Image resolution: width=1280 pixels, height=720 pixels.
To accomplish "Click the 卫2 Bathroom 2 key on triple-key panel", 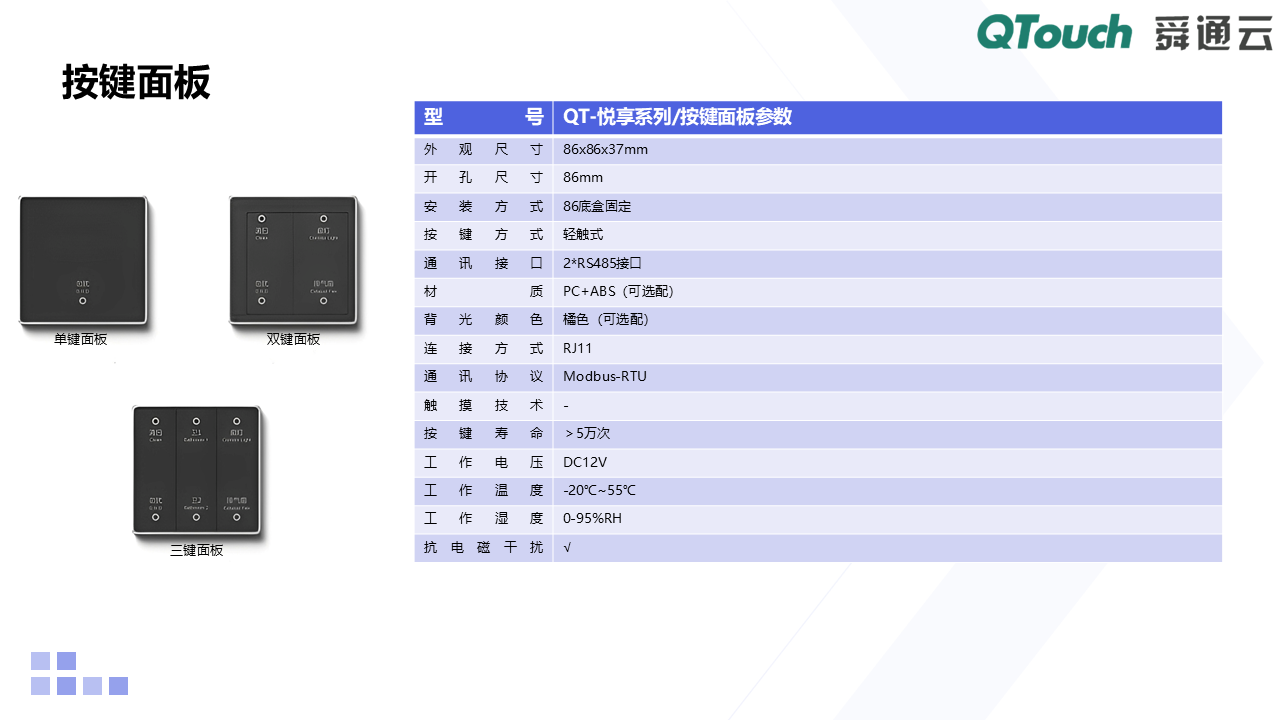I will coord(196,501).
